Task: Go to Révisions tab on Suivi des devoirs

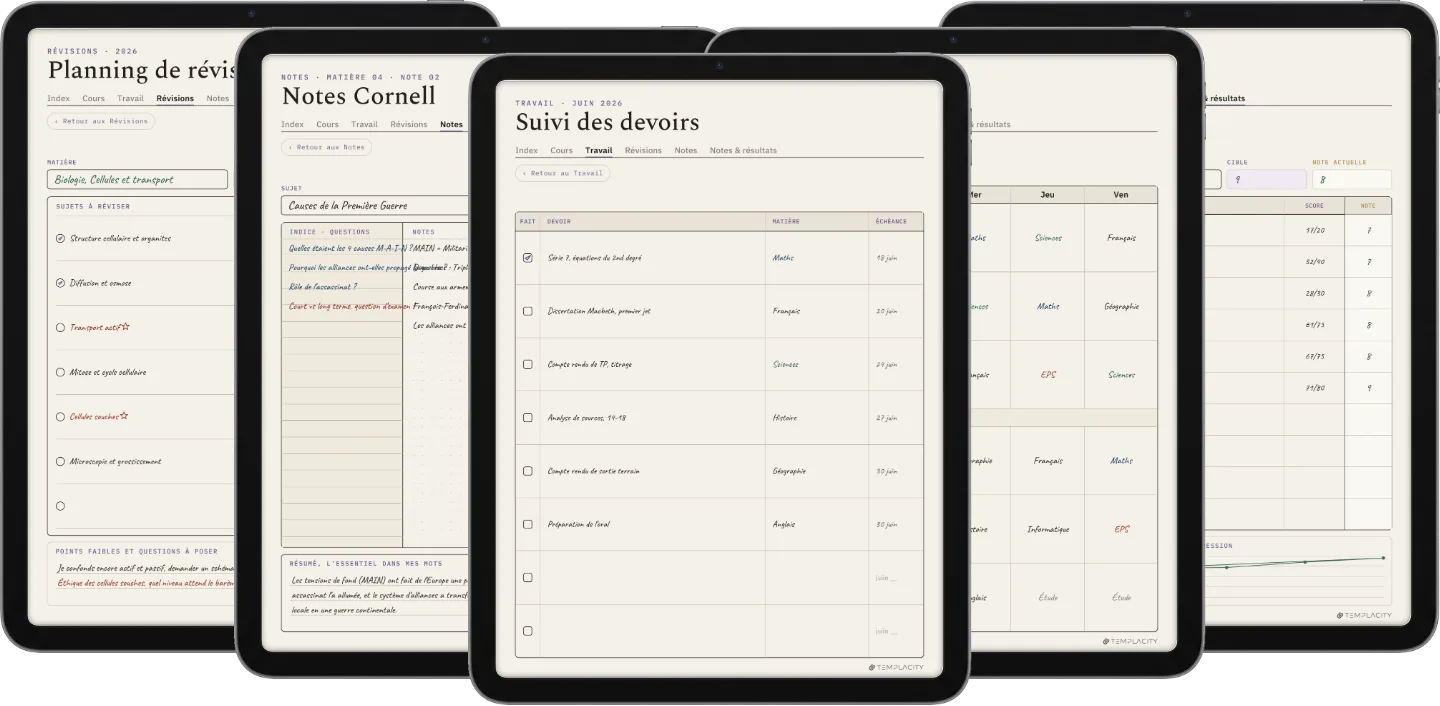Action: (643, 151)
